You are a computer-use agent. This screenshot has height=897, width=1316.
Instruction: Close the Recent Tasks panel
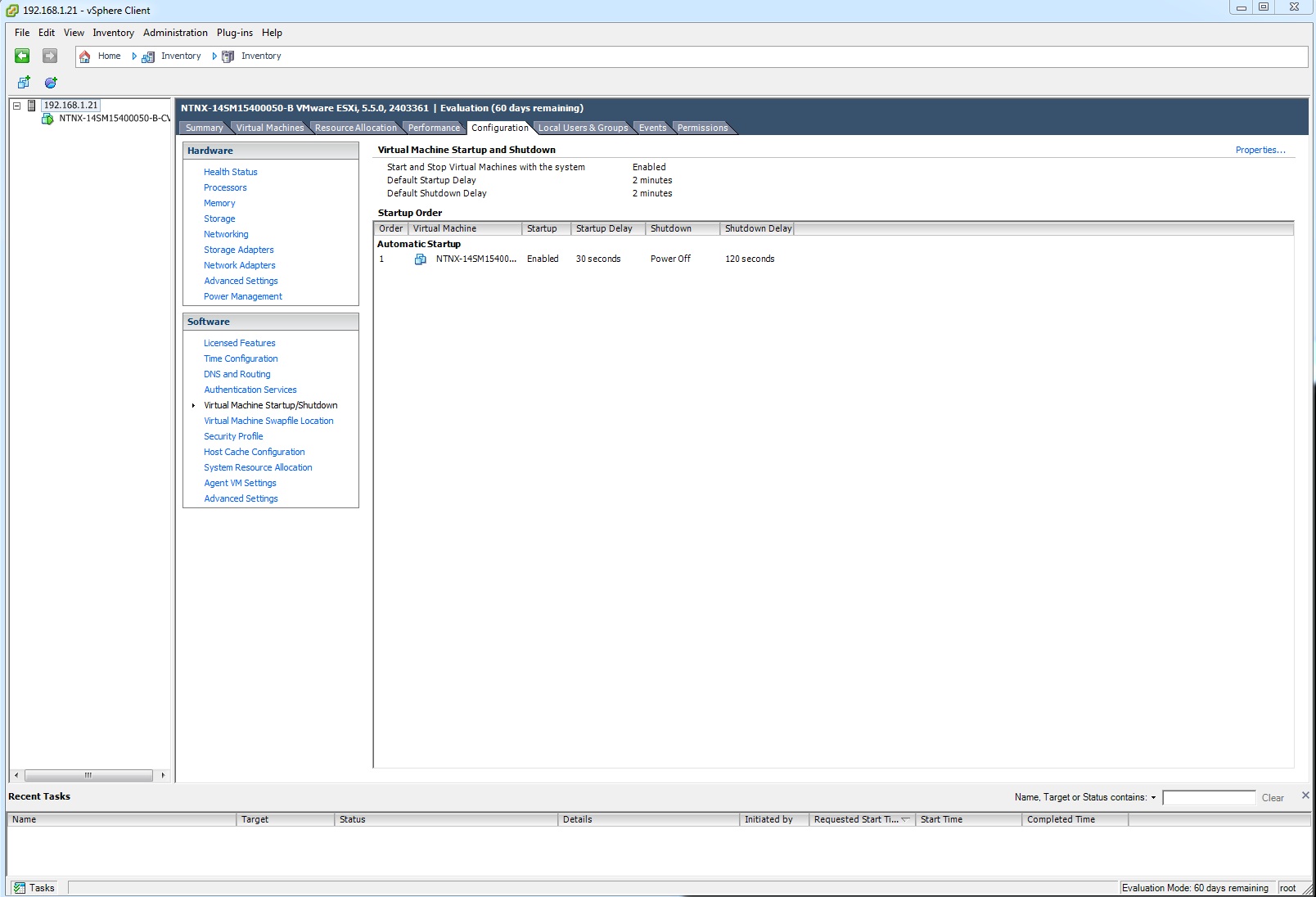tap(1305, 796)
